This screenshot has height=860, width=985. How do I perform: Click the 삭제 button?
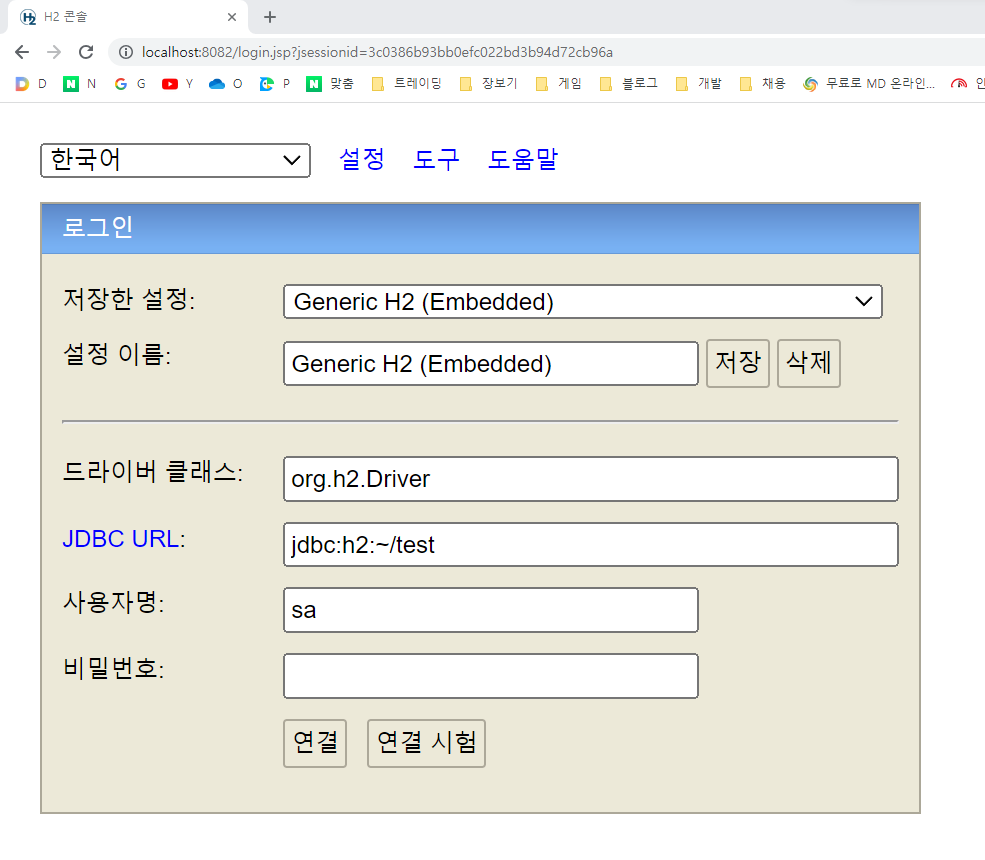(x=808, y=363)
